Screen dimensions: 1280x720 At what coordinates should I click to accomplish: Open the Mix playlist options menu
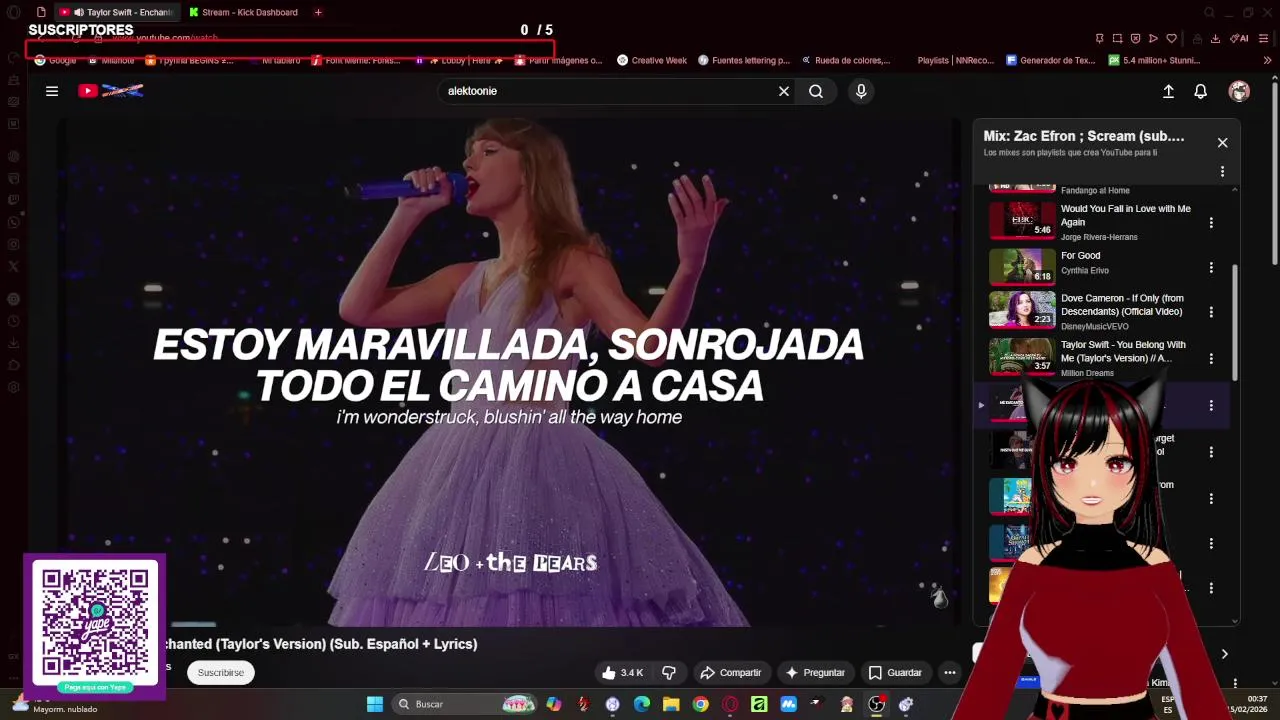tap(1222, 172)
